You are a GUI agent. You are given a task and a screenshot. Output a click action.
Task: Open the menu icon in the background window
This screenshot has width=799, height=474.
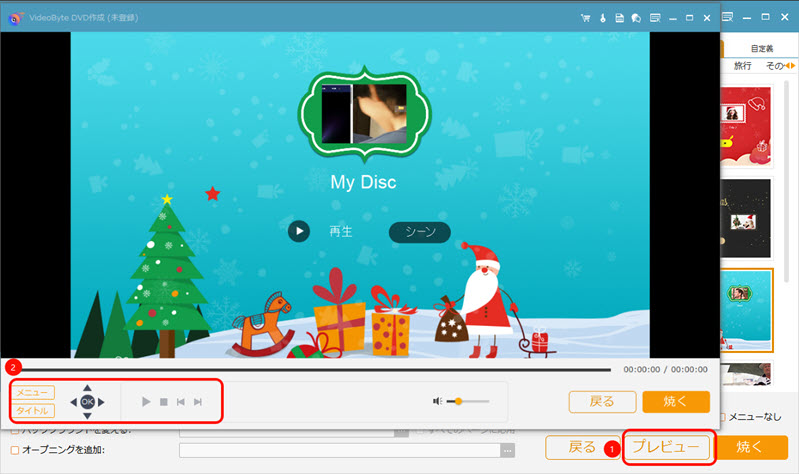[728, 17]
